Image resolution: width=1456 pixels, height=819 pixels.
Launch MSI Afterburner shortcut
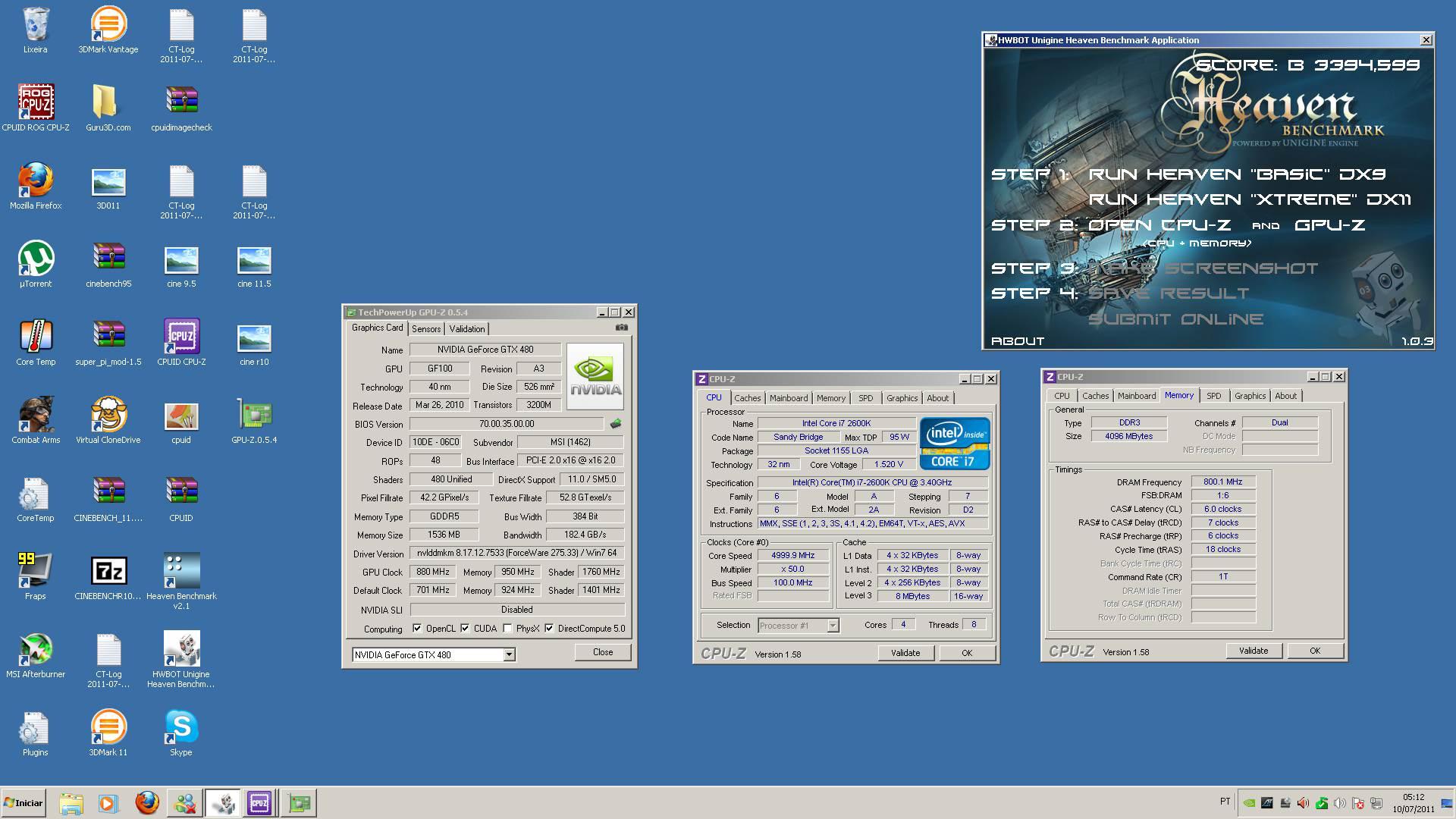(x=35, y=655)
